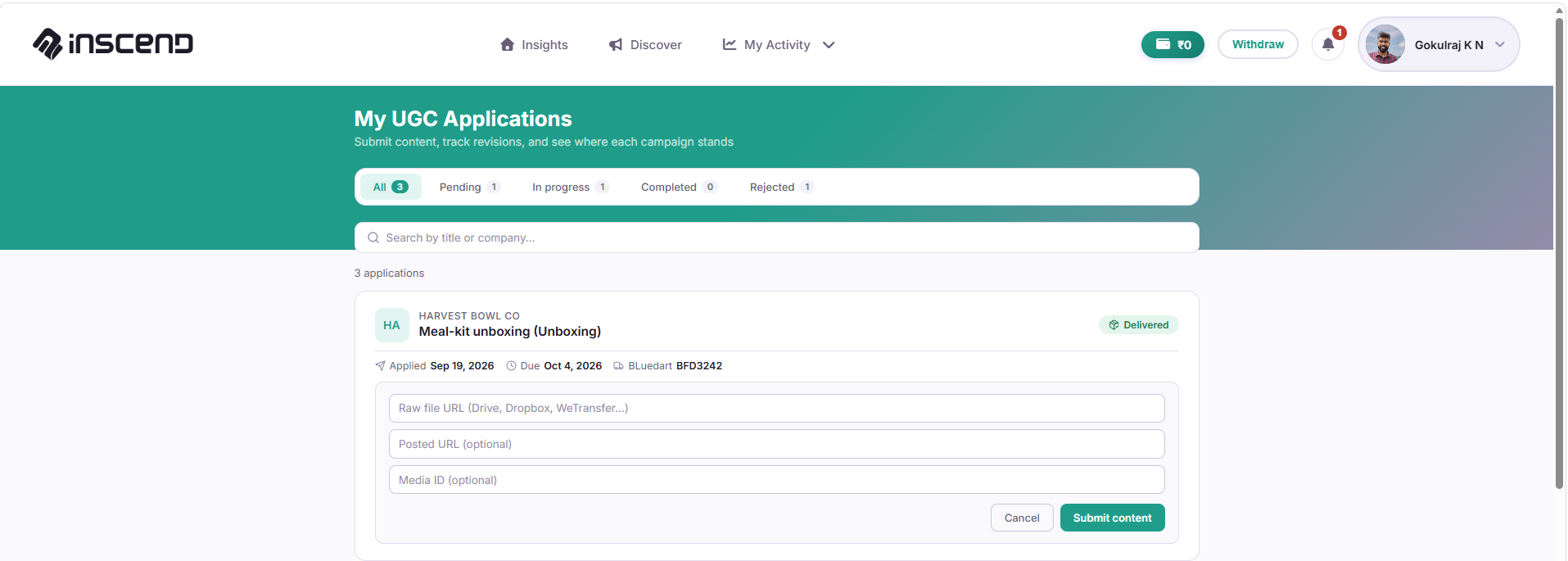
Task: Click the search magnifier icon
Action: [373, 238]
